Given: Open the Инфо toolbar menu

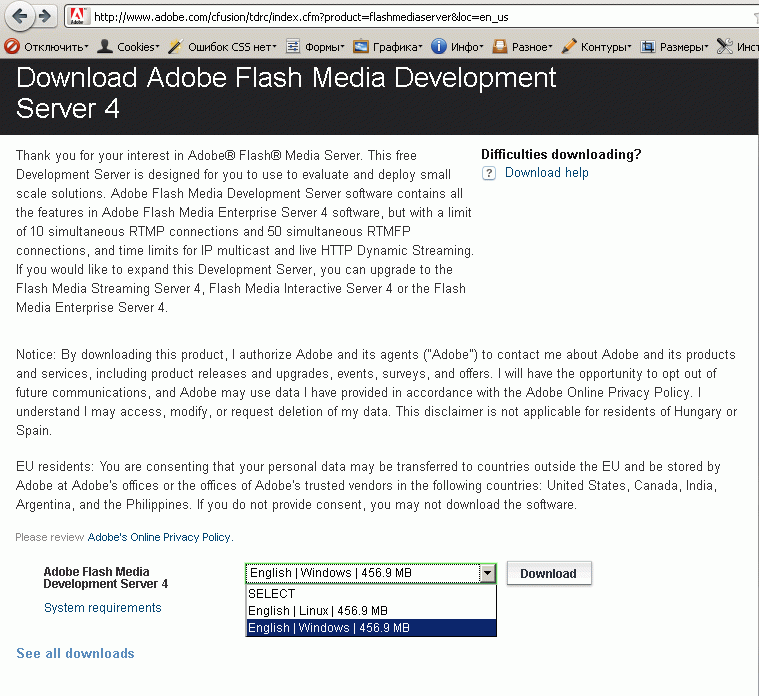Looking at the screenshot, I should click(467, 47).
